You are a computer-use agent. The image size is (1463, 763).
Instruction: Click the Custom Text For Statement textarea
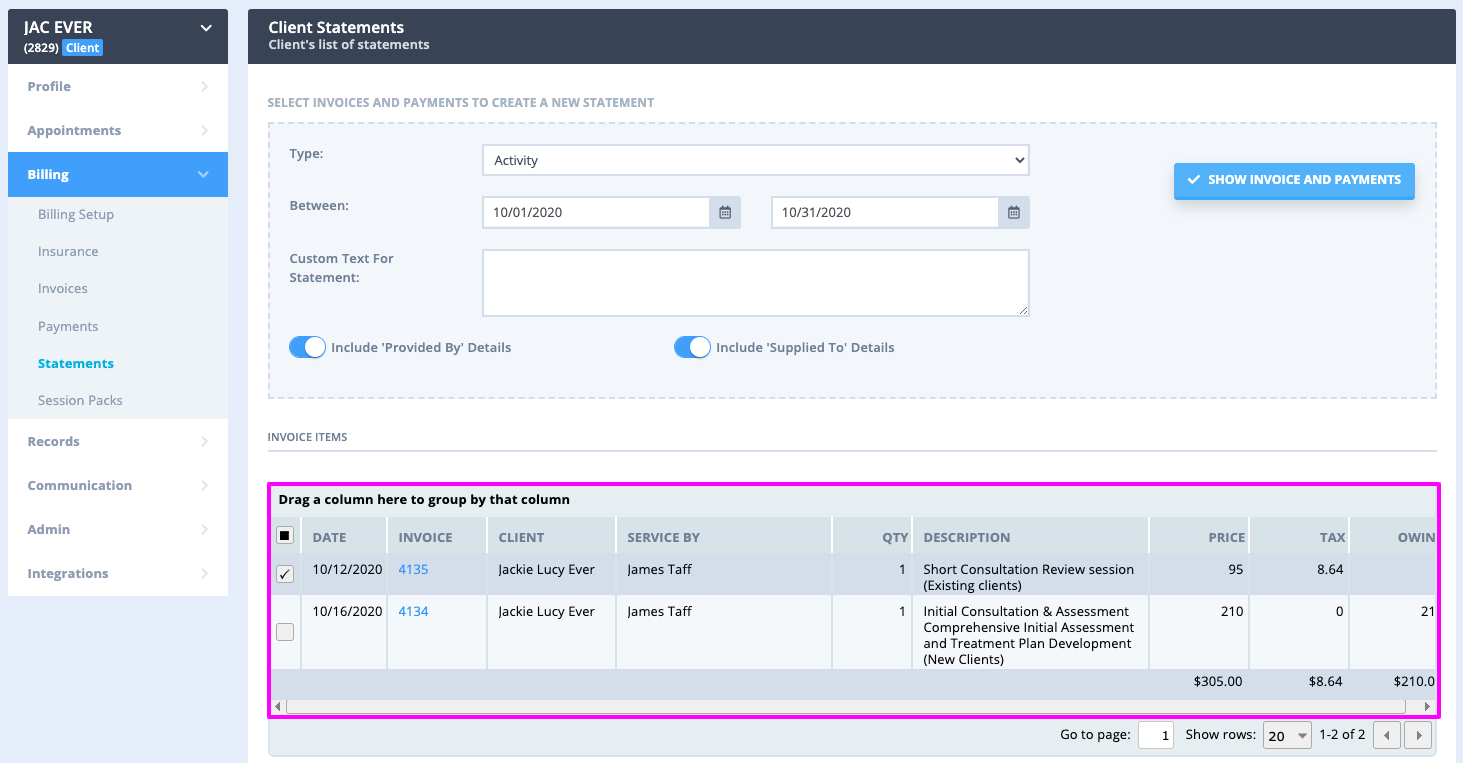pyautogui.click(x=755, y=283)
